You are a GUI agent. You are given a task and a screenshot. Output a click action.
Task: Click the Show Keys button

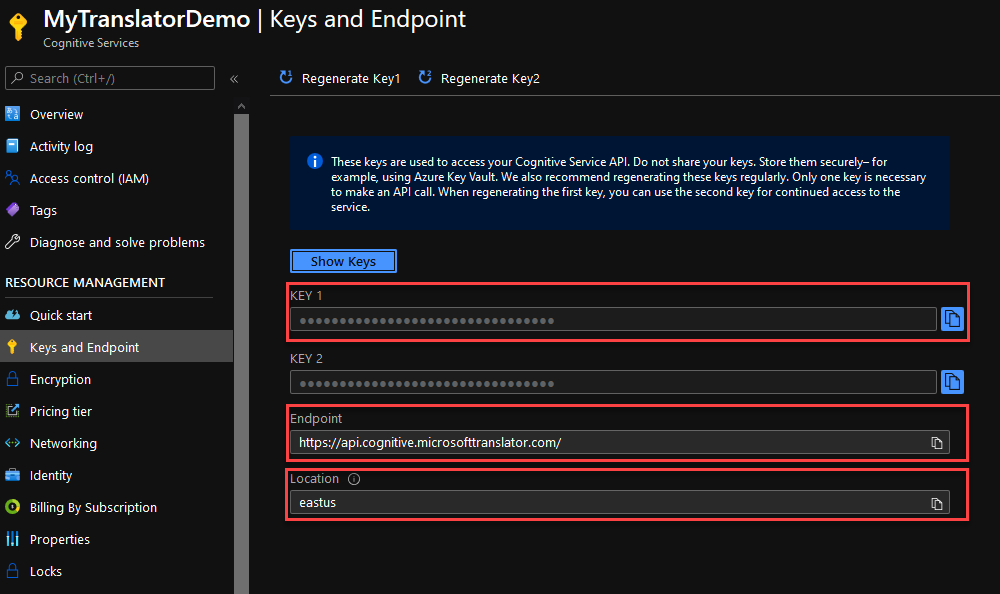click(x=343, y=261)
